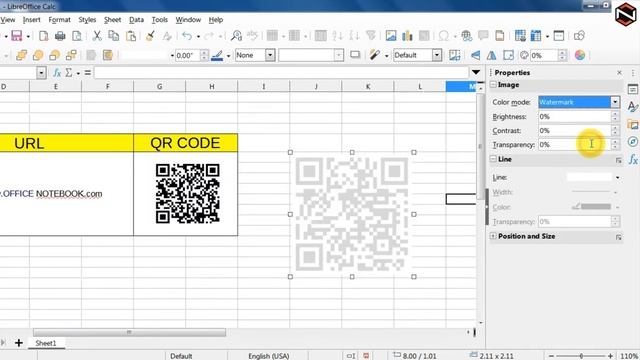Flip image vertically icon

pos(475,55)
